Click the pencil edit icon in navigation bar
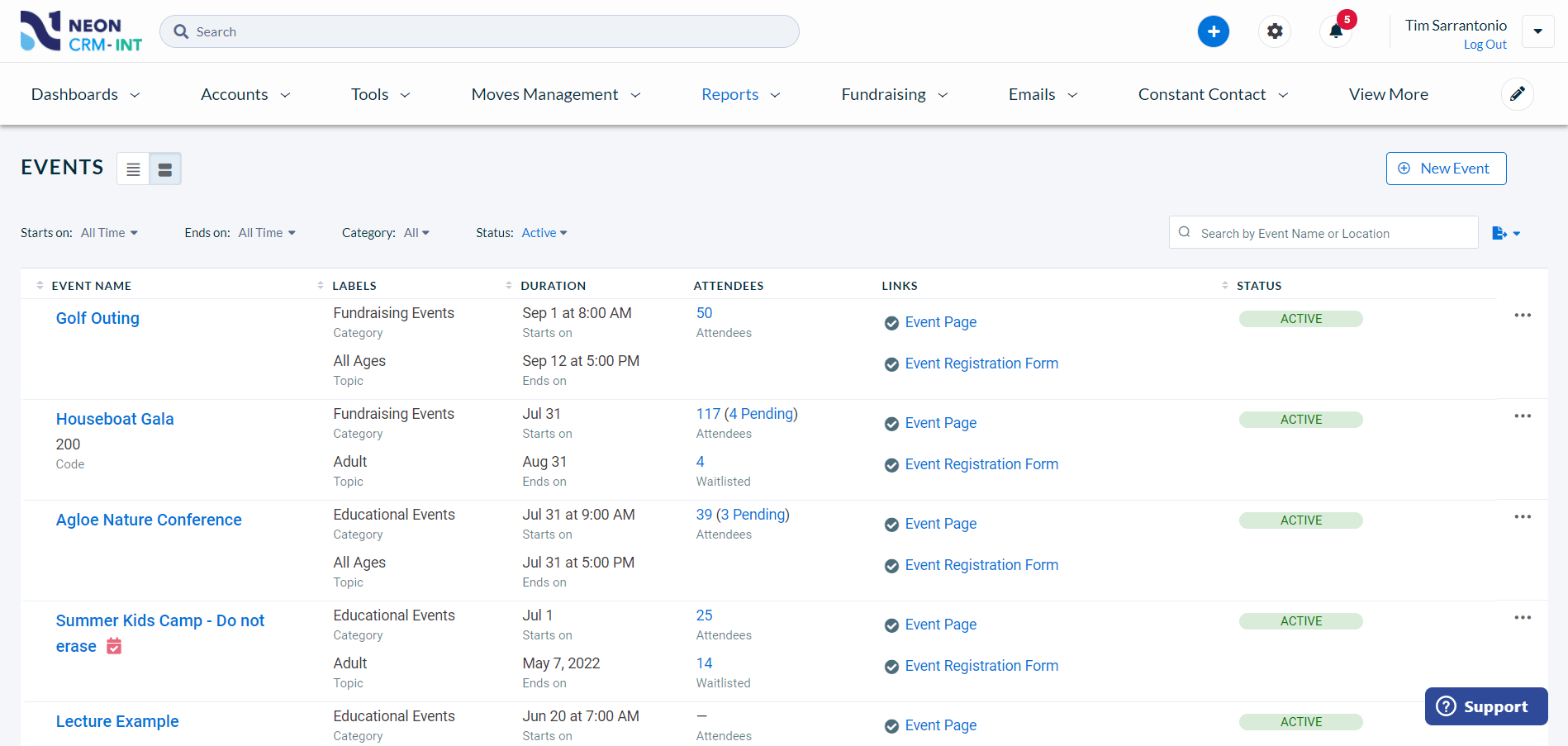This screenshot has width=1568, height=746. click(1518, 93)
